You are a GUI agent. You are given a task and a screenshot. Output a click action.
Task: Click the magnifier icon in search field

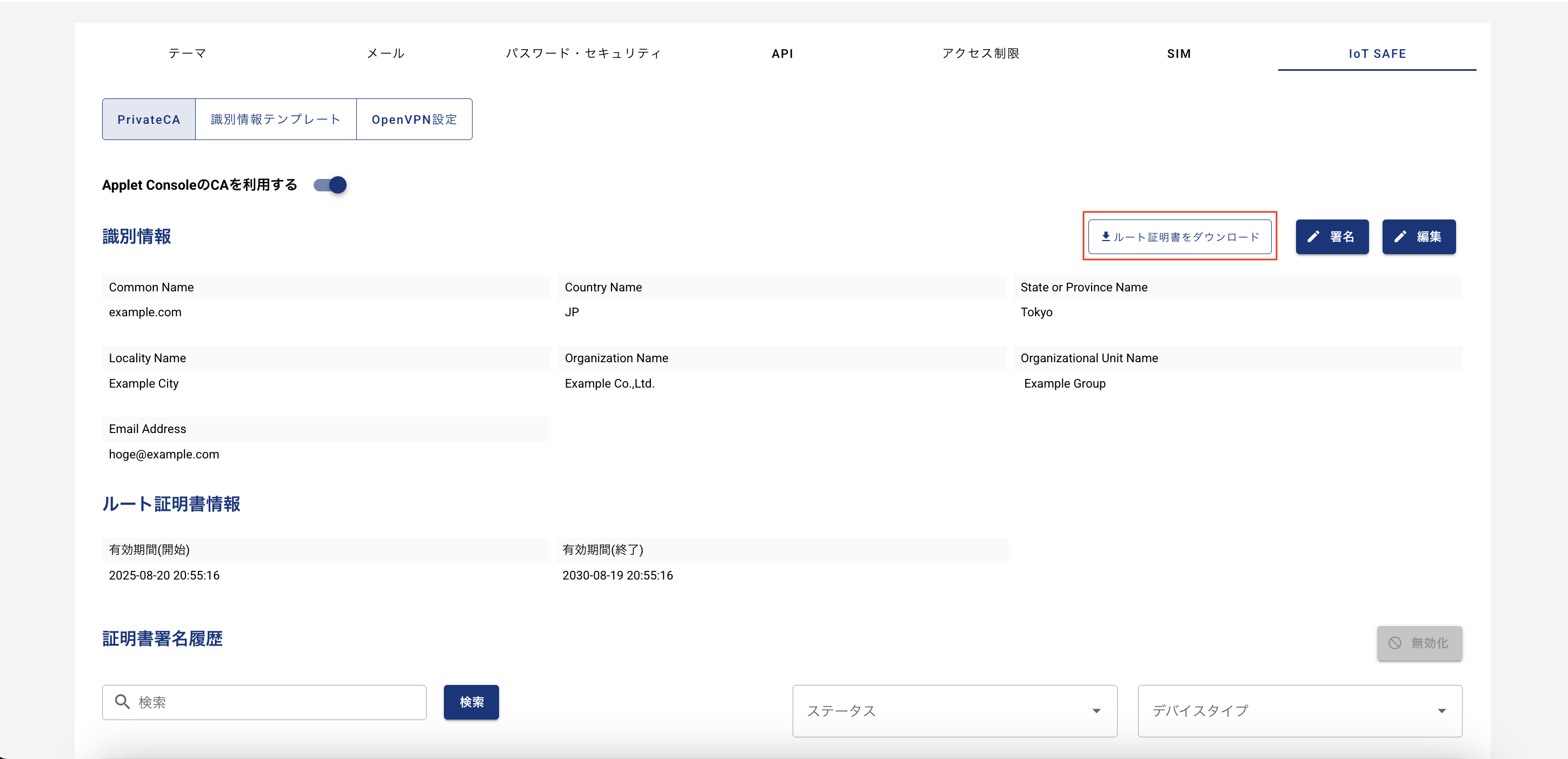point(122,702)
